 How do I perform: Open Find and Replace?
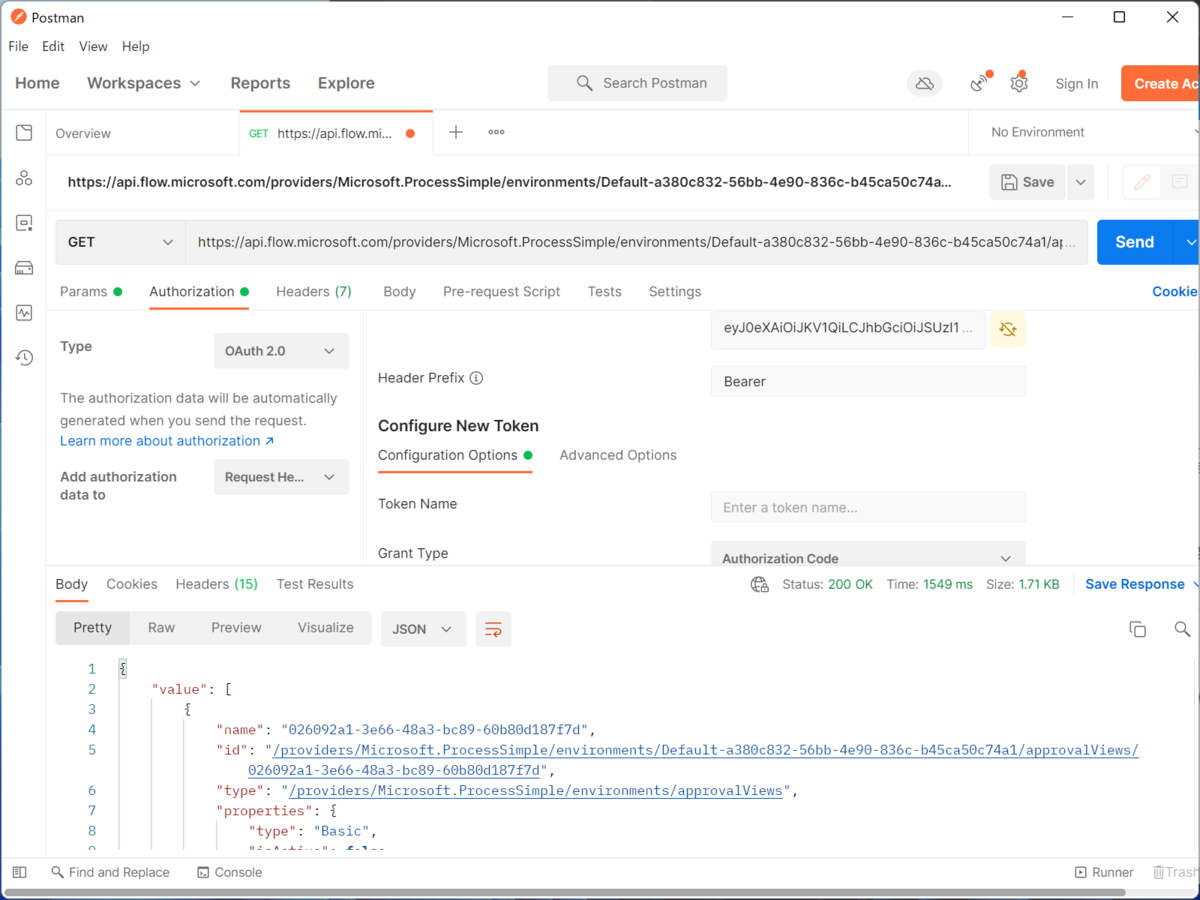(x=110, y=872)
